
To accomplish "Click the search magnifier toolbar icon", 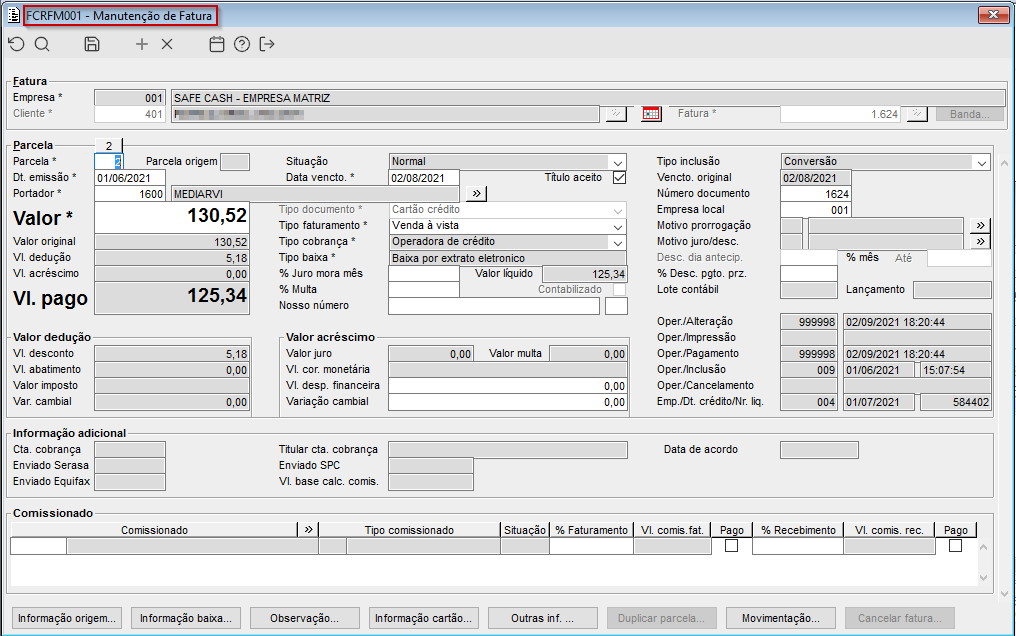I will (42, 44).
